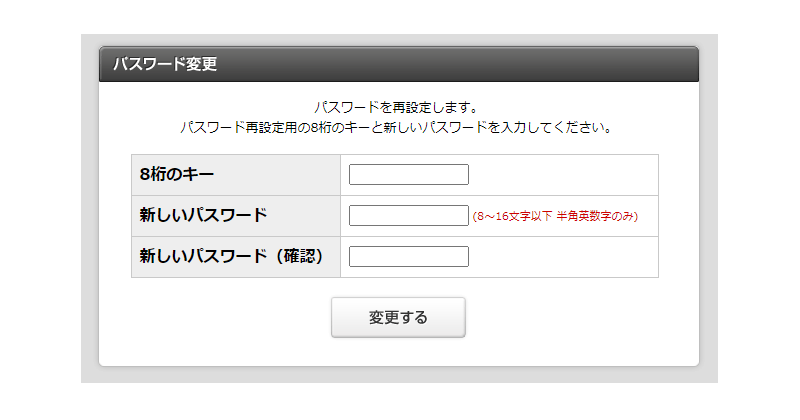Click white panel area left of 変更する button
This screenshot has height=420, width=800.
220,318
